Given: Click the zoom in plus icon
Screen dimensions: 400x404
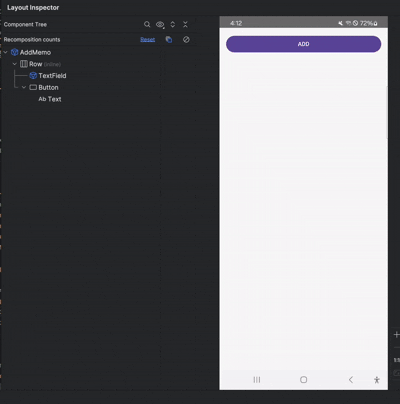Looking at the screenshot, I should tap(396, 335).
